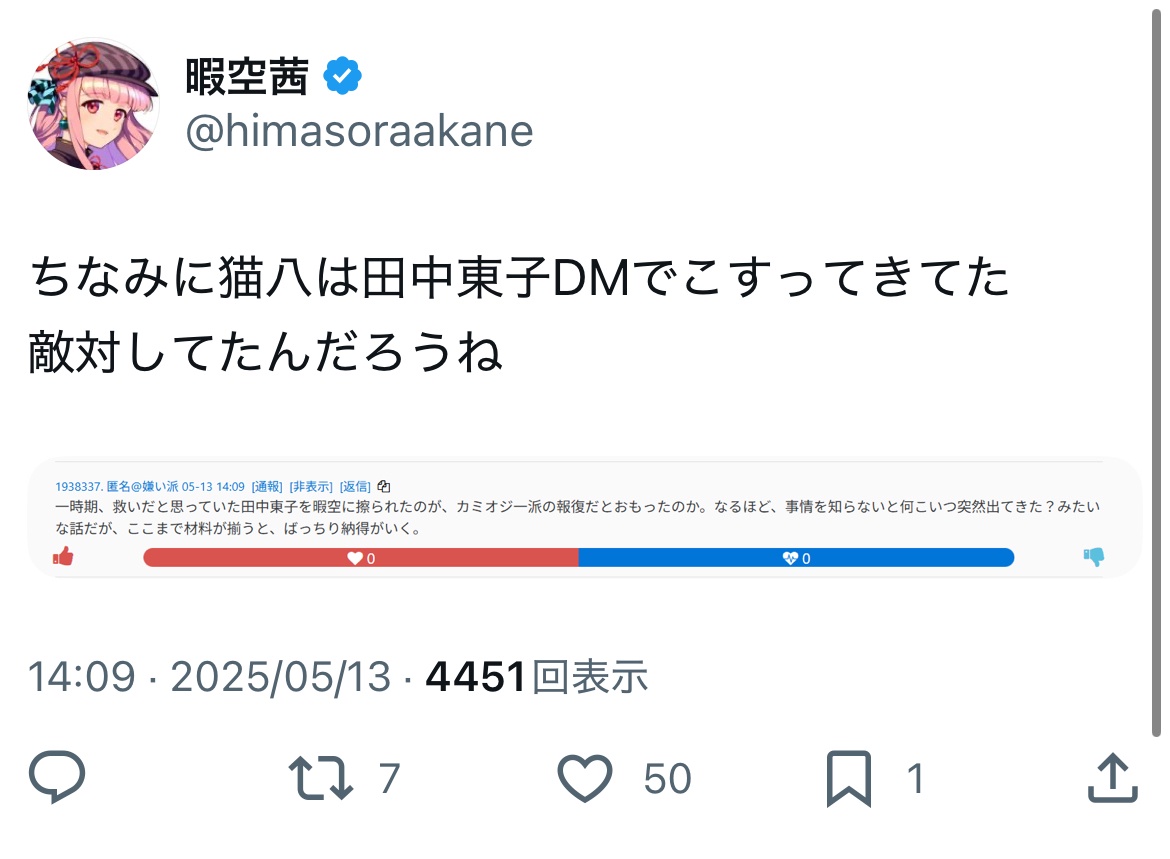Open the share upload icon

(1113, 779)
